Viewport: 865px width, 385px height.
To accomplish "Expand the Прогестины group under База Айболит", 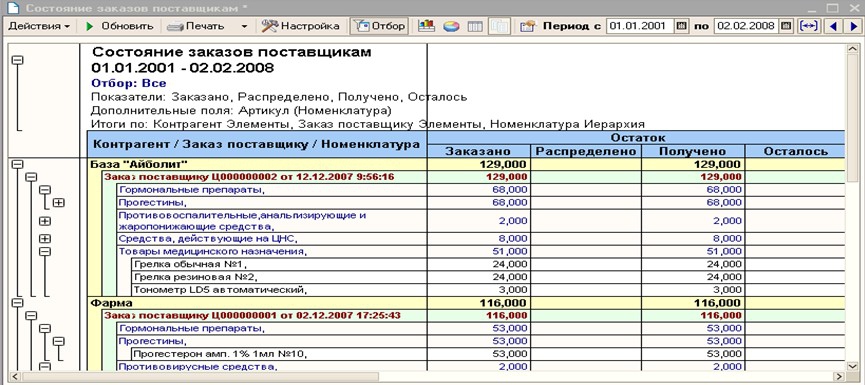I will click(58, 202).
